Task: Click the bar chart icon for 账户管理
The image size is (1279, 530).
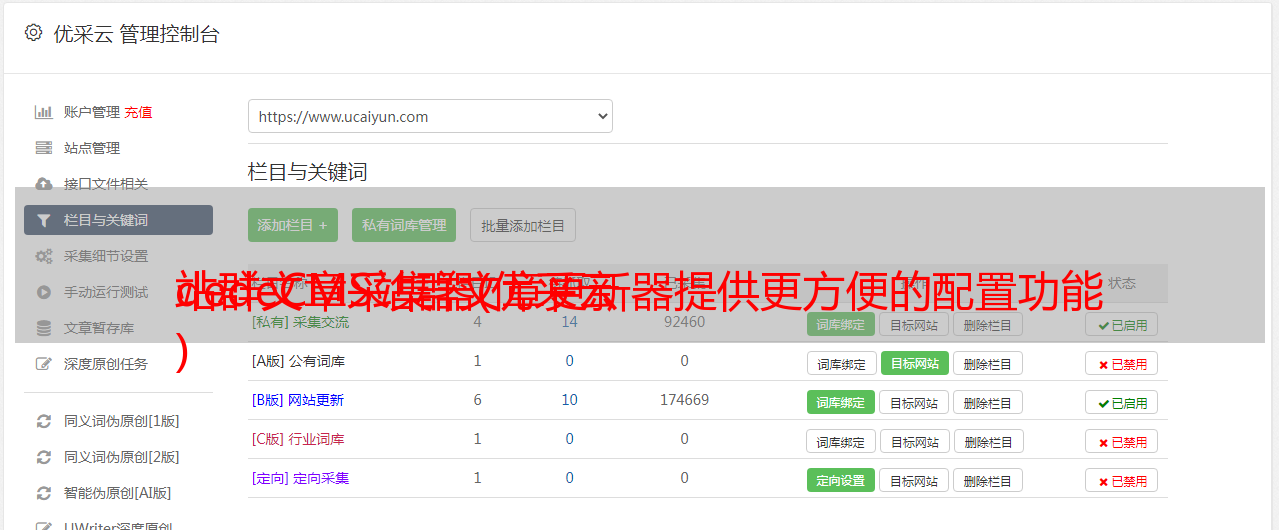Action: point(43,112)
